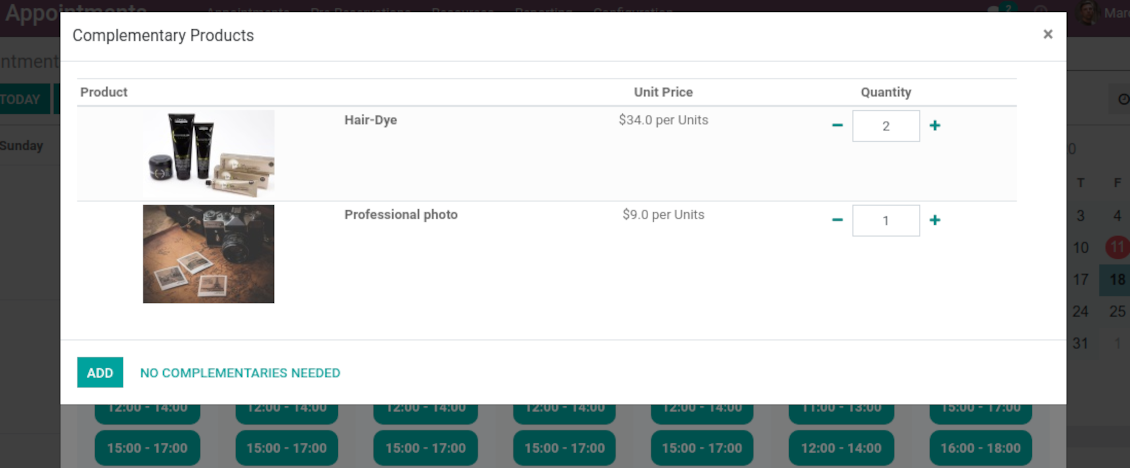Screen dimensions: 1130x468
Task: Select the Professional photo product name
Action: tap(401, 215)
